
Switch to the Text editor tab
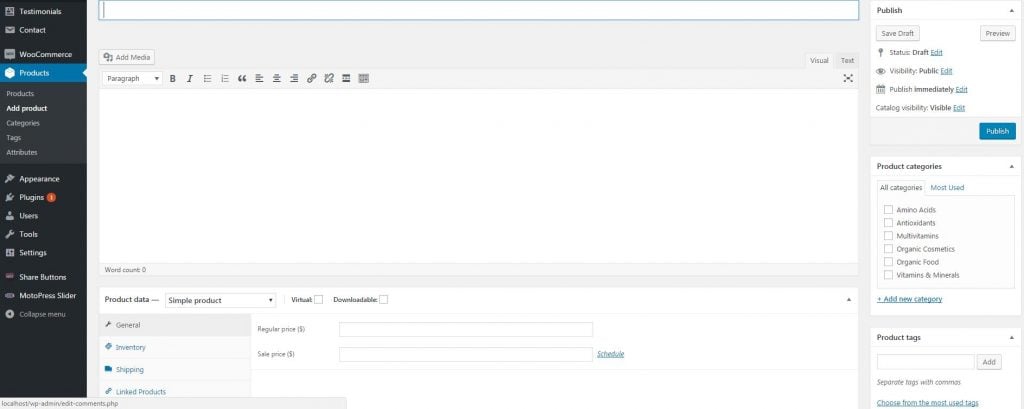point(847,60)
